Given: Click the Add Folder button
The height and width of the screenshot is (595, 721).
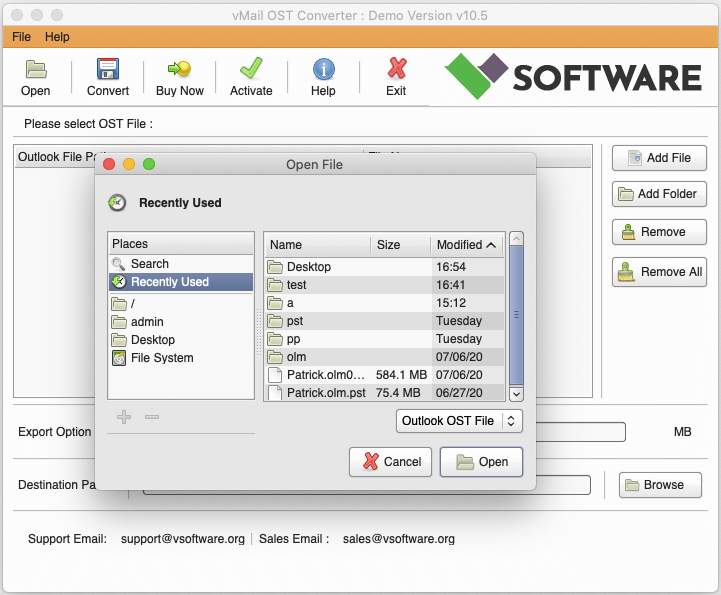Looking at the screenshot, I should [x=659, y=194].
